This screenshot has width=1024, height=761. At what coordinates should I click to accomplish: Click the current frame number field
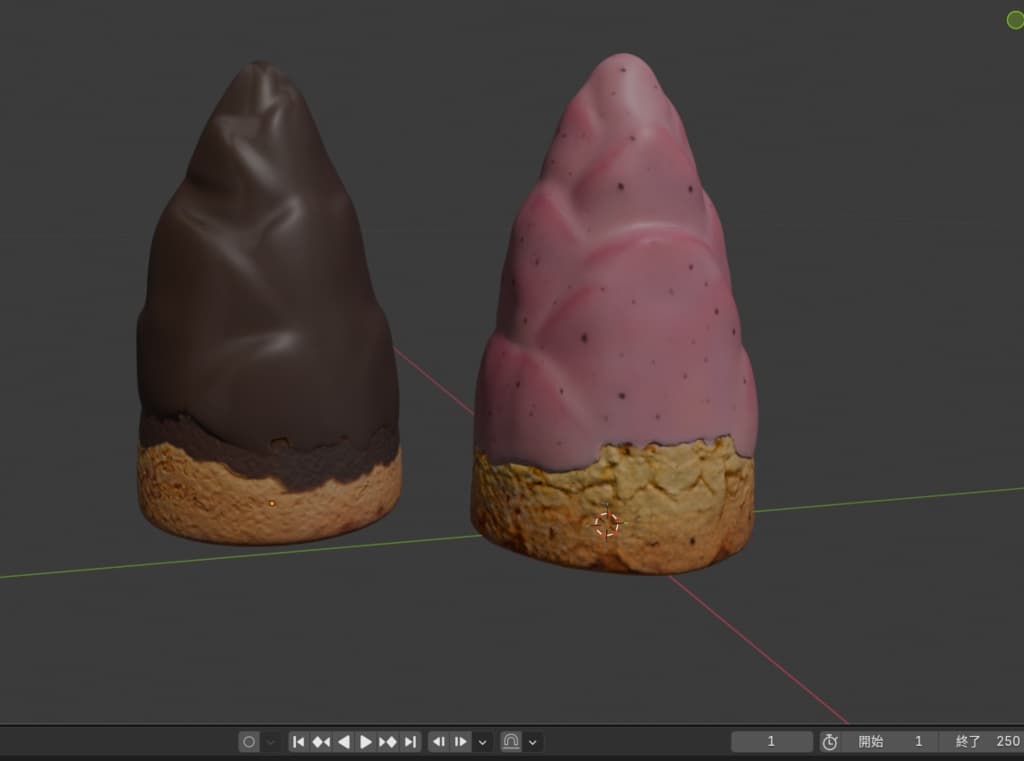771,741
